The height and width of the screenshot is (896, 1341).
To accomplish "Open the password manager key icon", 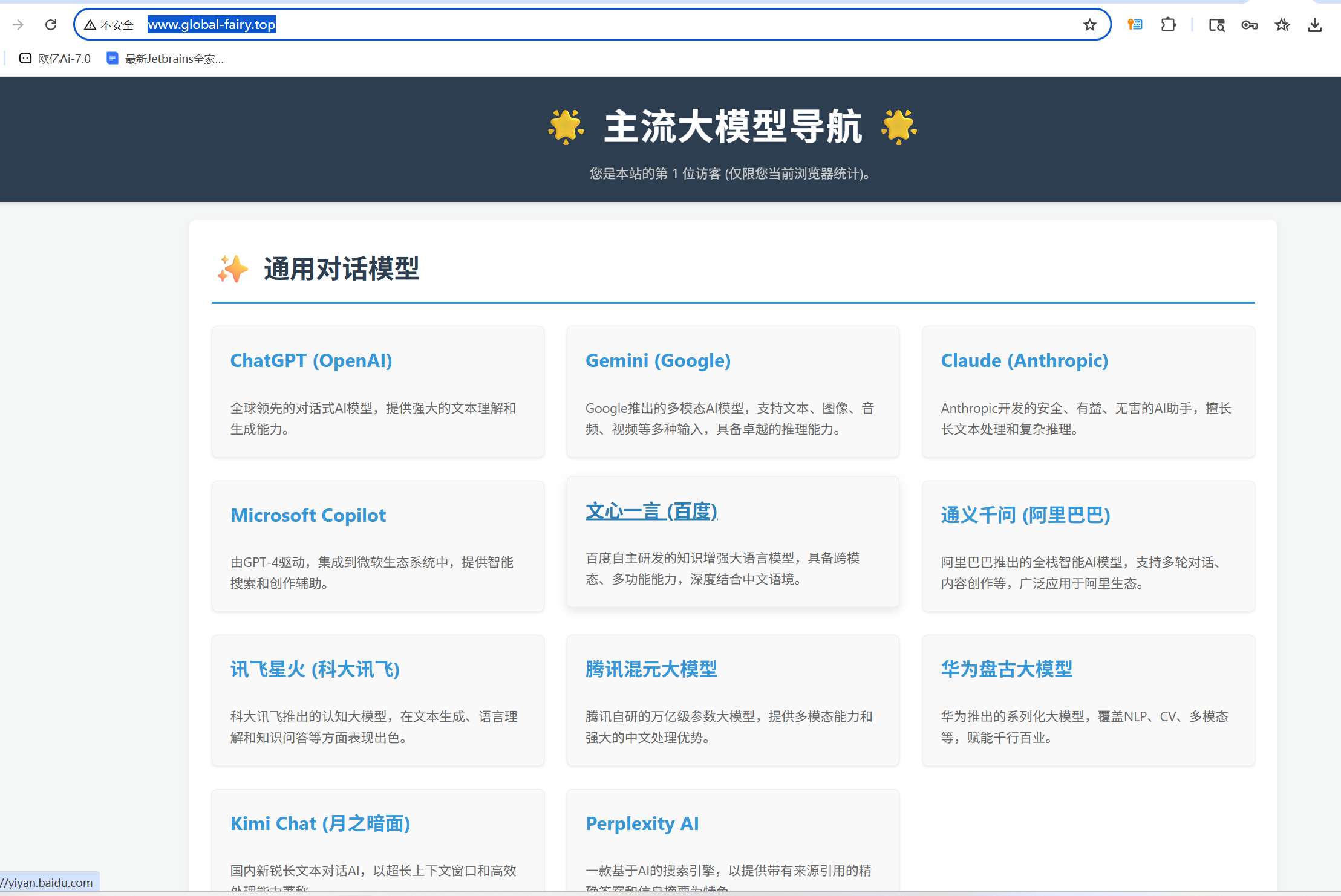I will [x=1249, y=25].
